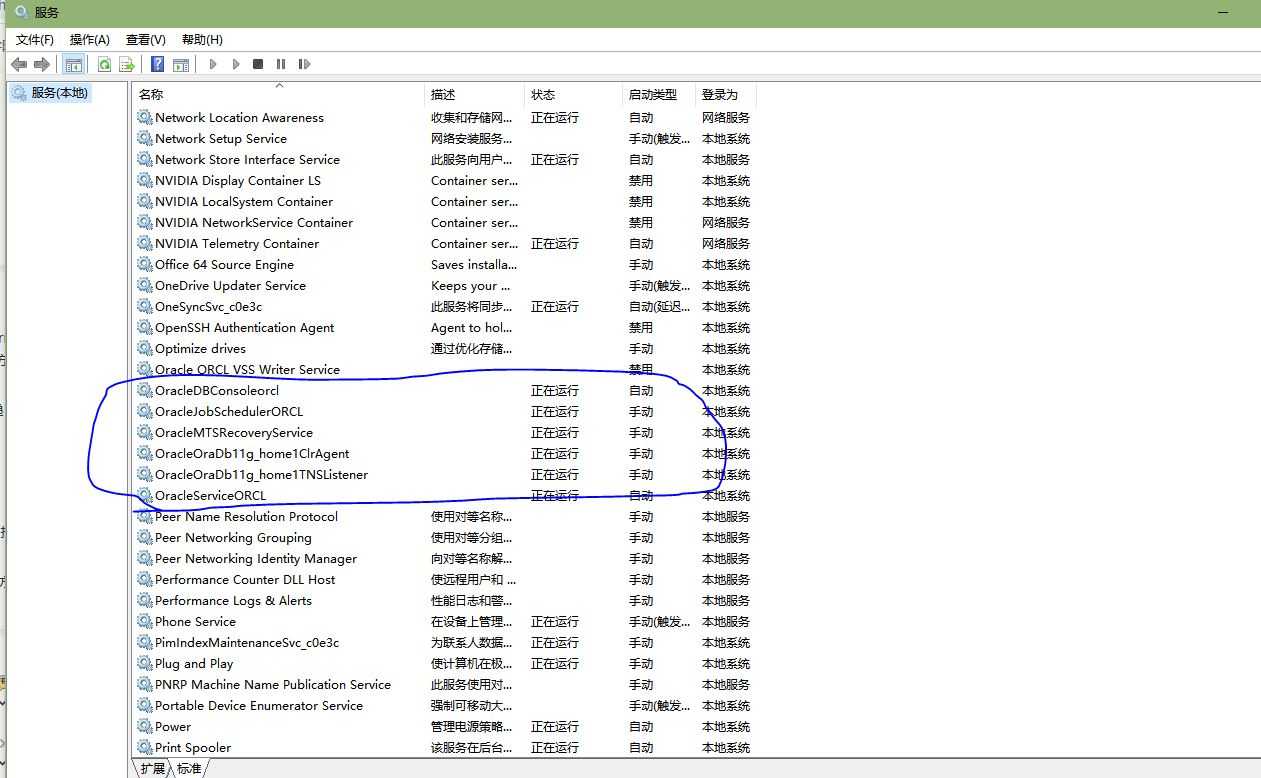
Task: Click the gear icon beside Phone Service
Action: (x=145, y=621)
